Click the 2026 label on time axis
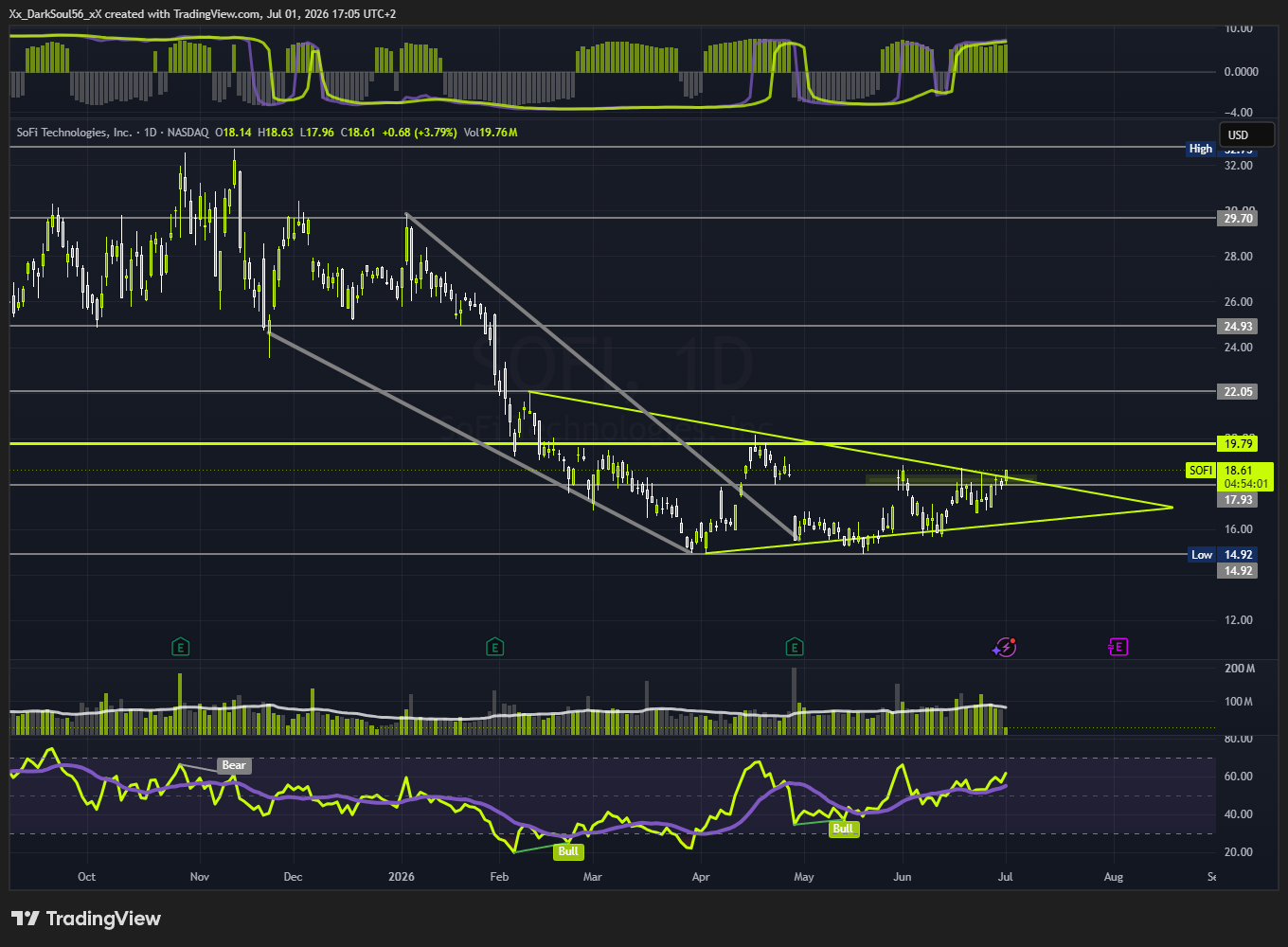Viewport: 1288px width, 947px height. pos(402,877)
